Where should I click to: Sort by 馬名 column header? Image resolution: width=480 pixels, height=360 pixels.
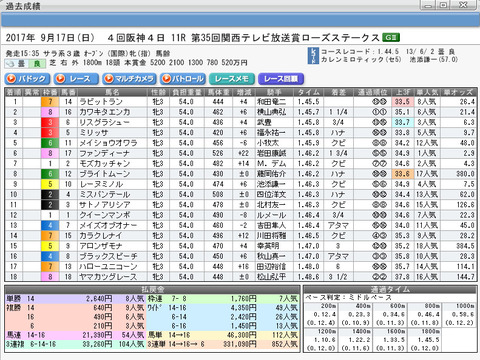pos(112,92)
